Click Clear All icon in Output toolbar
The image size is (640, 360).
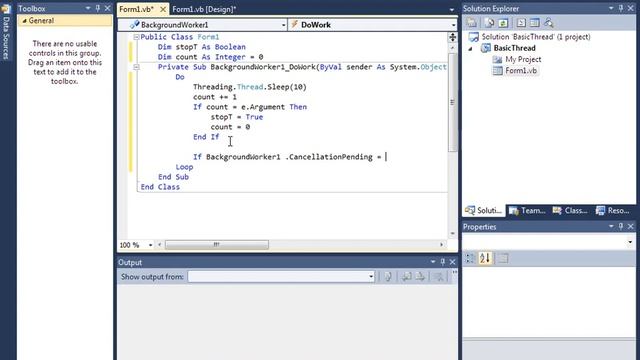pos(439,277)
